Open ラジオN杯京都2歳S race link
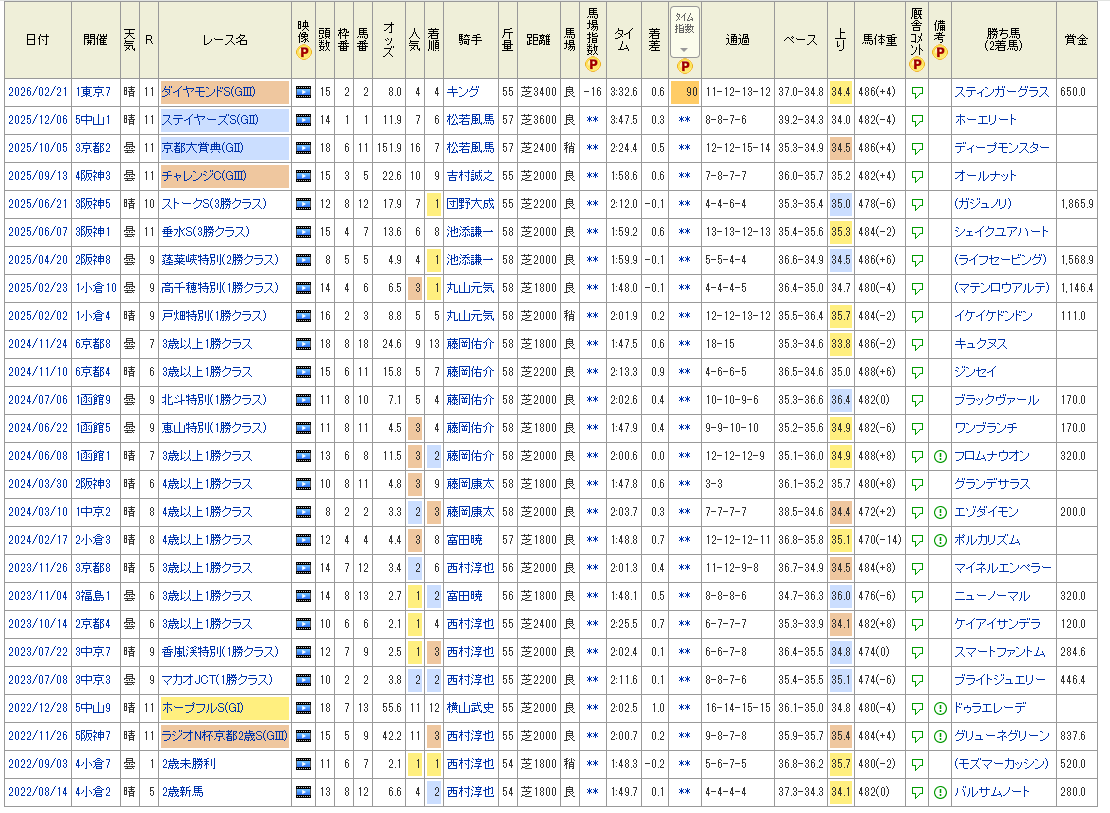 [x=224, y=736]
